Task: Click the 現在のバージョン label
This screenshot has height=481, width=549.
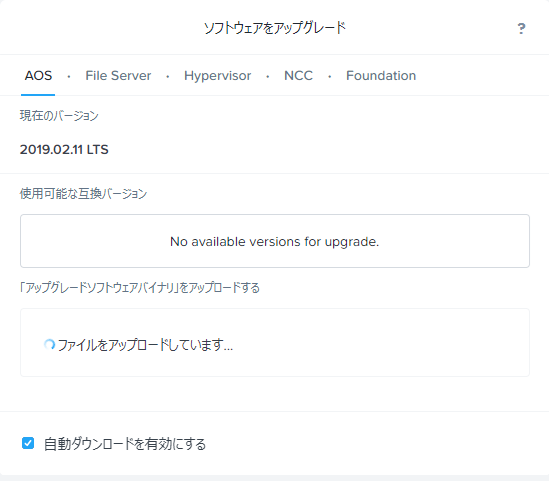Action: click(59, 116)
